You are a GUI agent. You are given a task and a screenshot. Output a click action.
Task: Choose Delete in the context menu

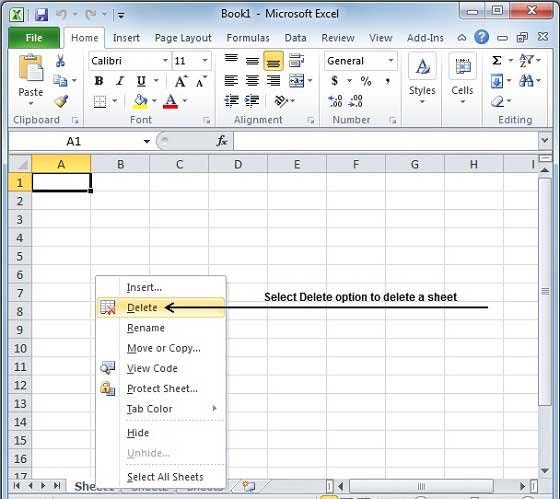click(161, 308)
